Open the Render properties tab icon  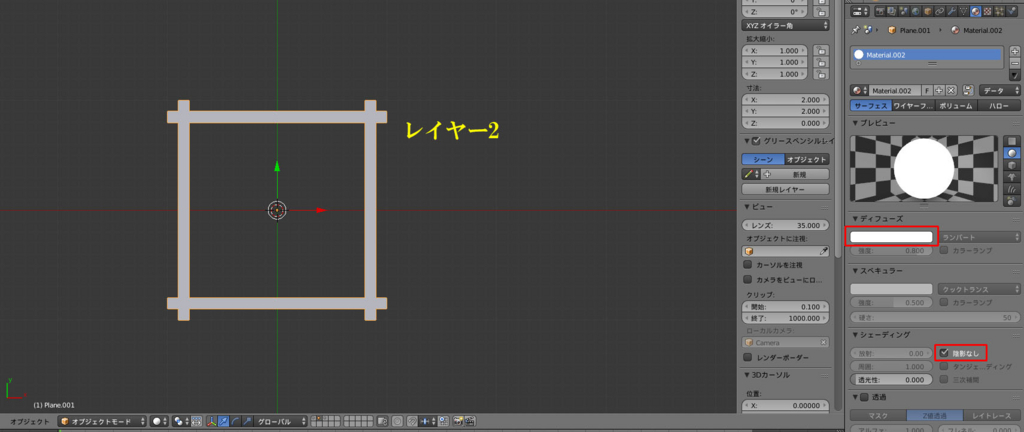880,11
